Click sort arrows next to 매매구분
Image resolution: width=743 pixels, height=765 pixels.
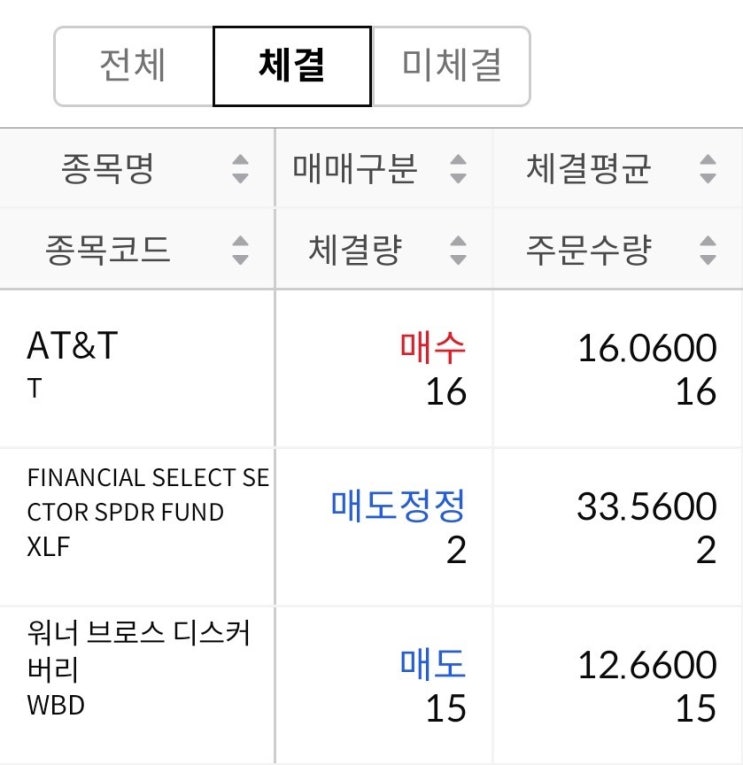pos(458,168)
